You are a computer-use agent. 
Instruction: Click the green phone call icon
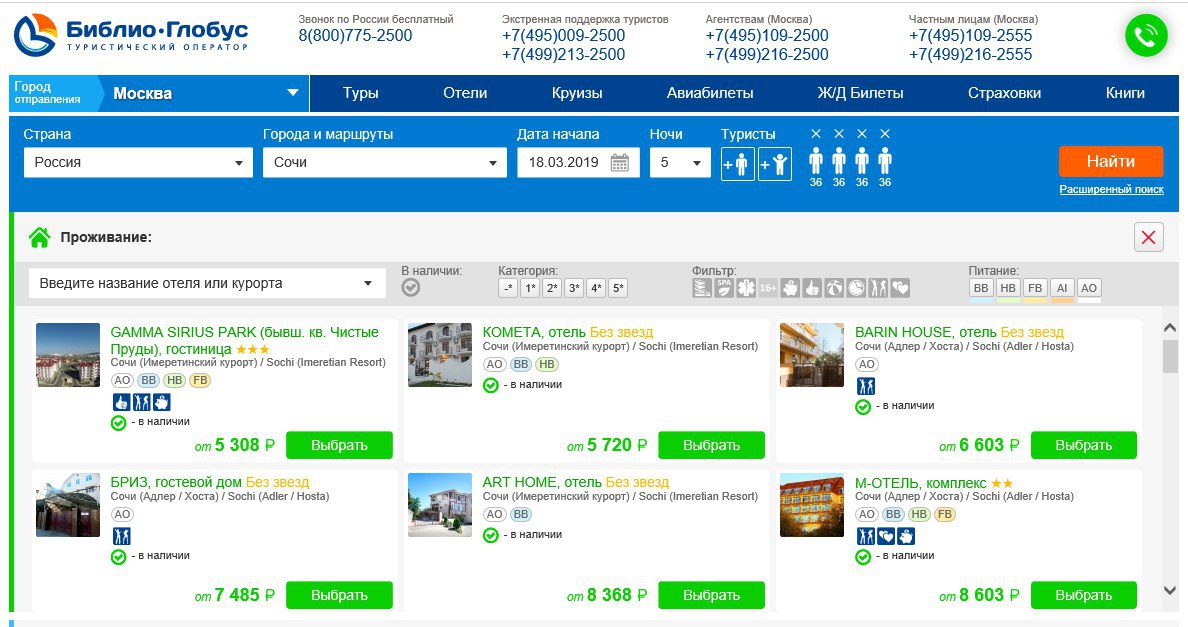click(x=1146, y=36)
